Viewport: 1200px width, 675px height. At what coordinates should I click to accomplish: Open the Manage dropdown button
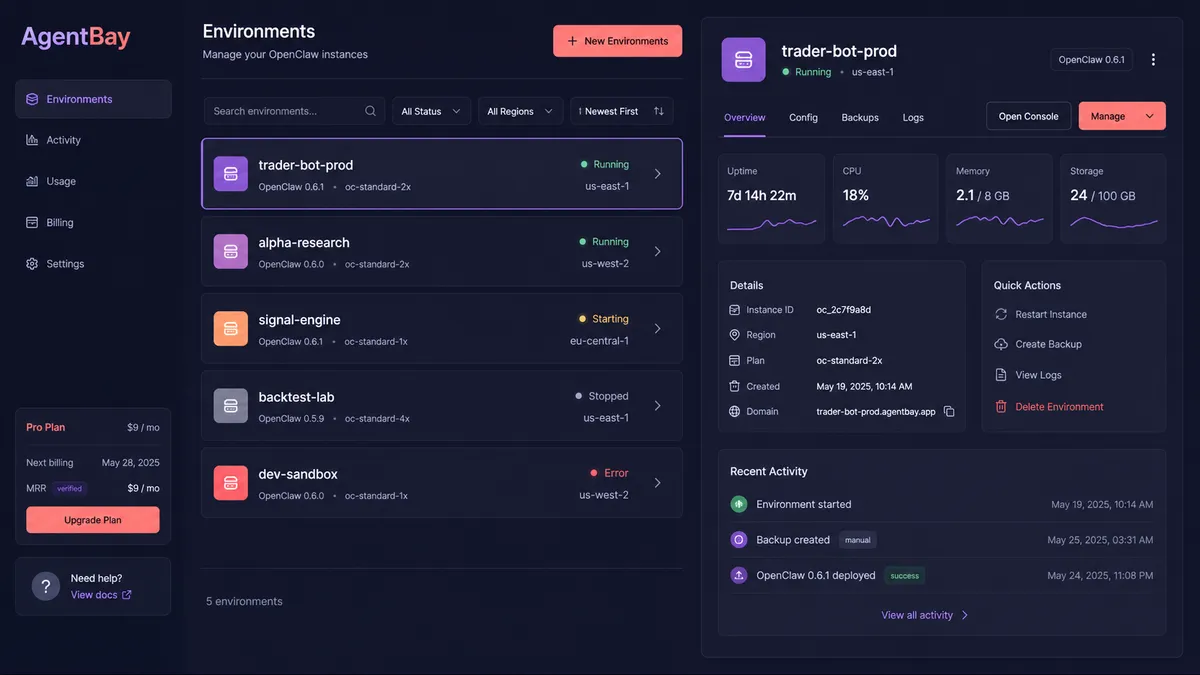[1122, 116]
